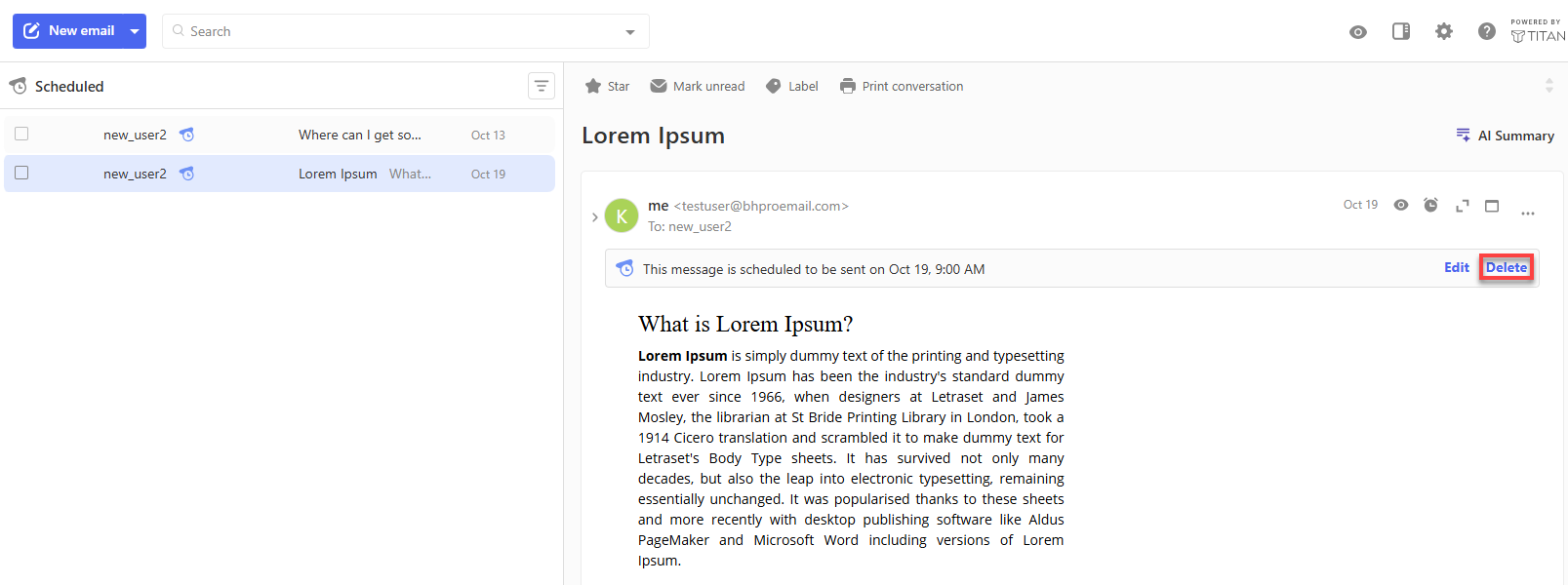This screenshot has height=585, width=1568.
Task: Tick checkbox for the Lorem Ipsum email
Action: coord(21,173)
